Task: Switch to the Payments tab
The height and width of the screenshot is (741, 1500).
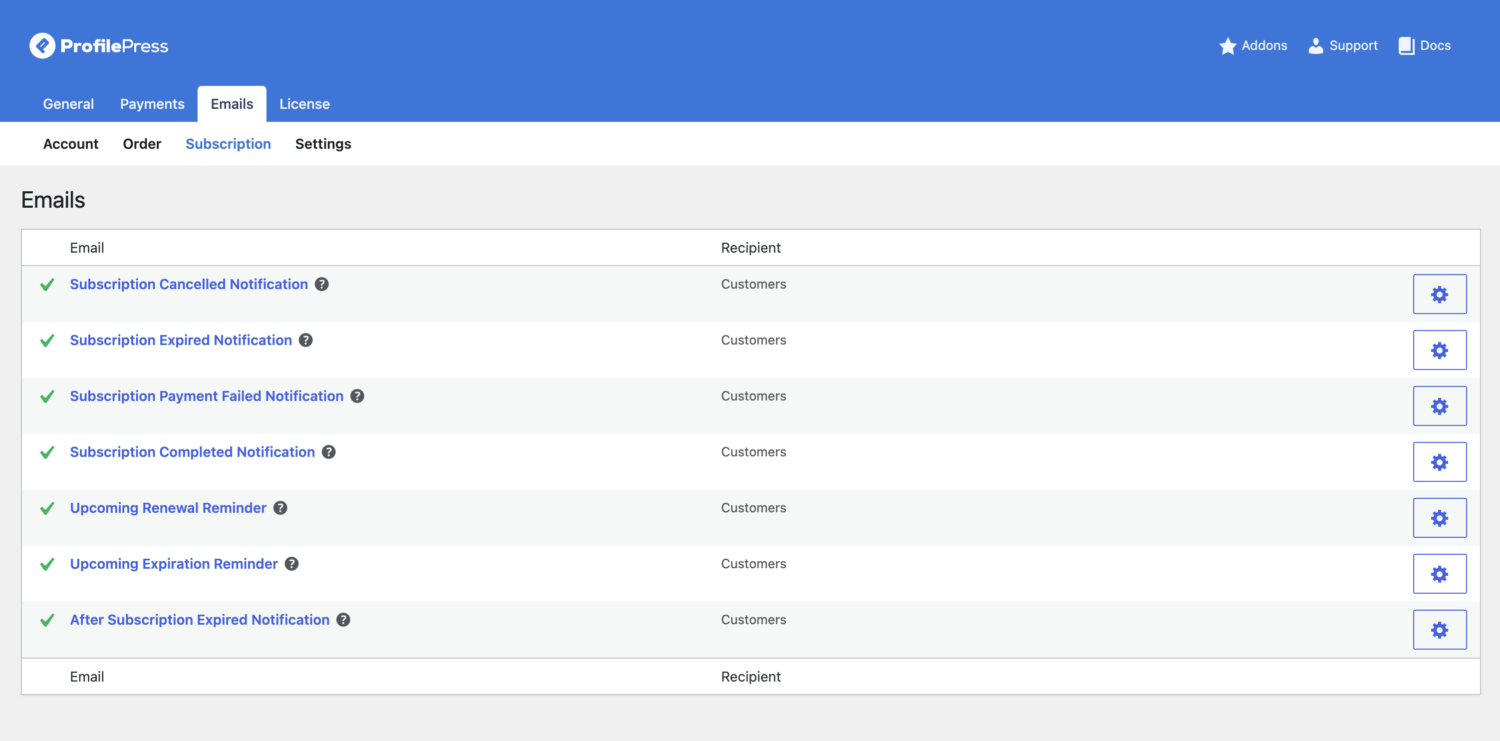Action: tap(152, 104)
